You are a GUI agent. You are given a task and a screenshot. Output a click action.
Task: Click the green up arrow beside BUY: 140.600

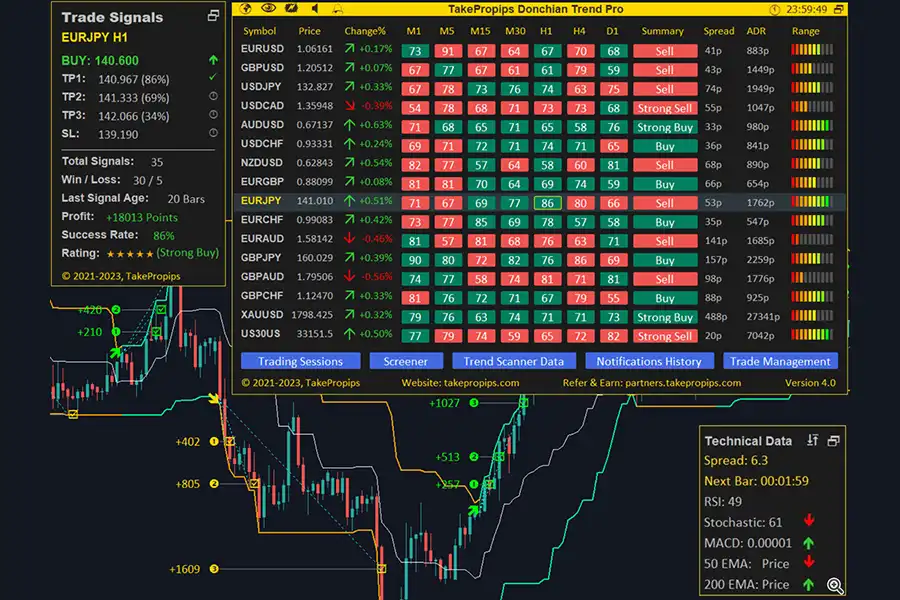[x=214, y=60]
